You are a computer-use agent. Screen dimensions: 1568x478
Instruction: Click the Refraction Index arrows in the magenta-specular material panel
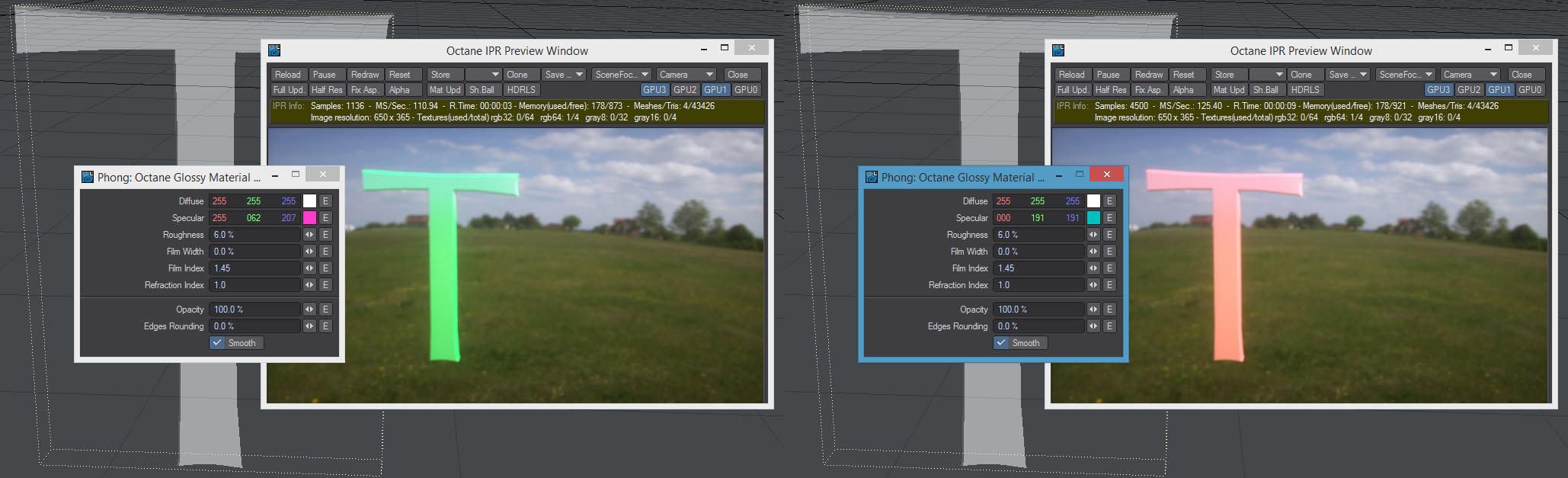[x=309, y=285]
